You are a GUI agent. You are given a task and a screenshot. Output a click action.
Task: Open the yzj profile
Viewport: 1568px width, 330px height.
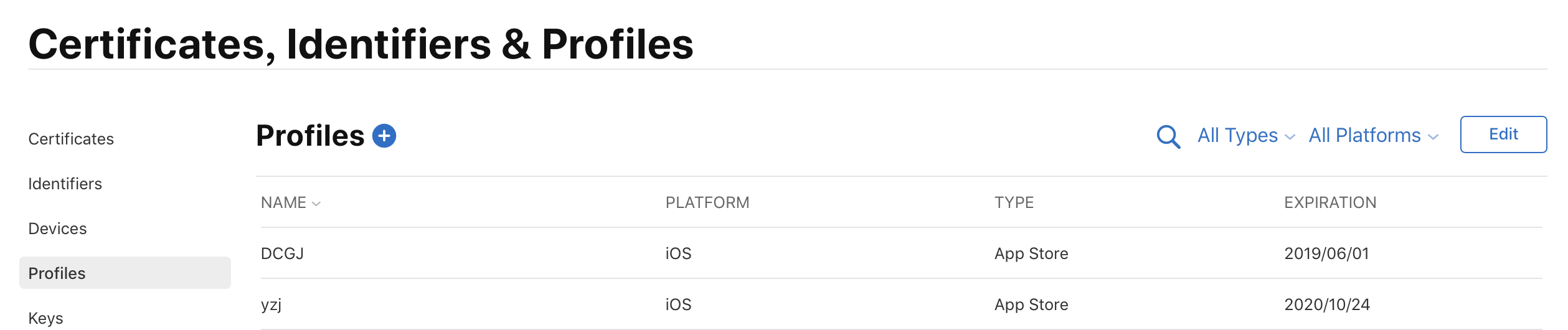pos(271,304)
